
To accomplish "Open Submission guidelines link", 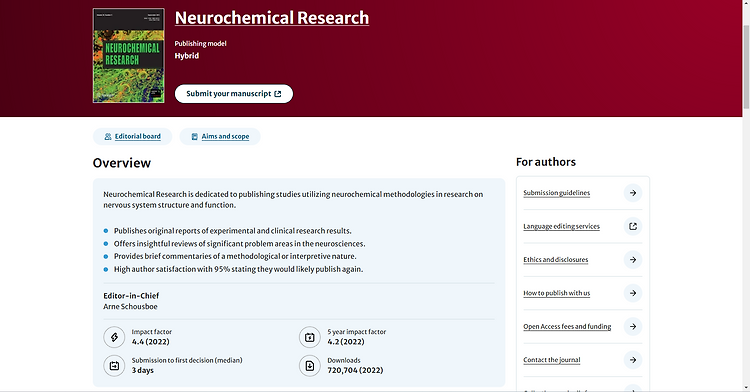I will click(x=556, y=193).
